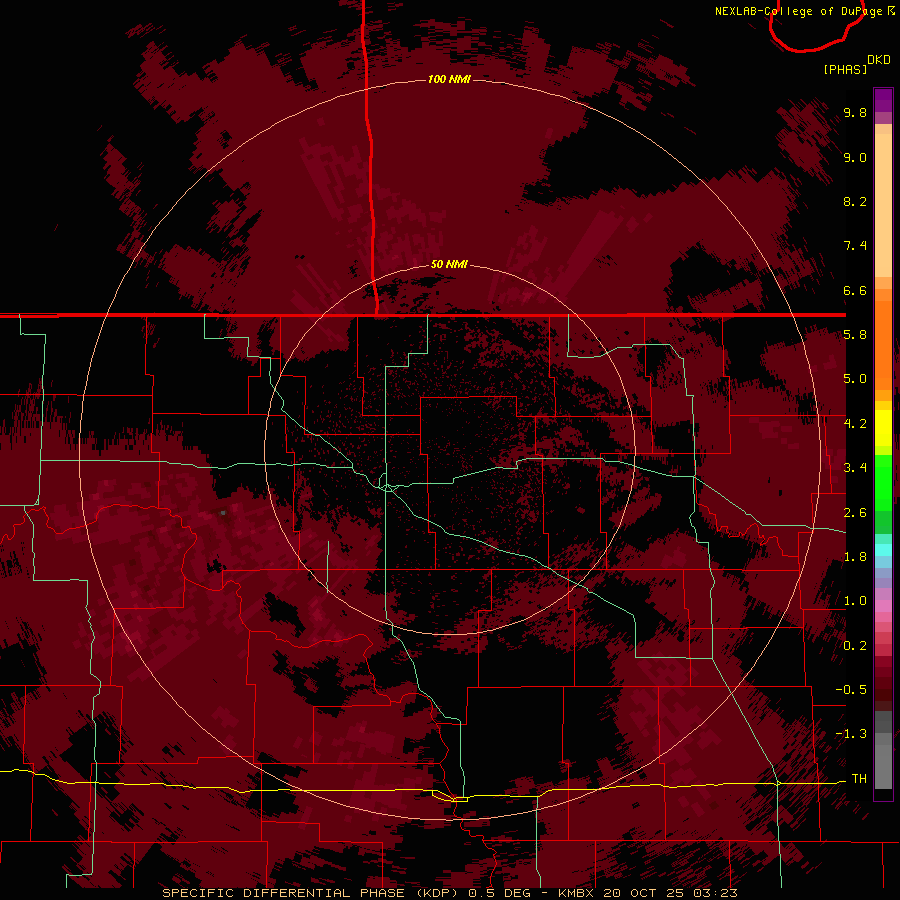This screenshot has width=900, height=900.
Task: Click the 3.4 value on the color scale
Action: (855, 468)
